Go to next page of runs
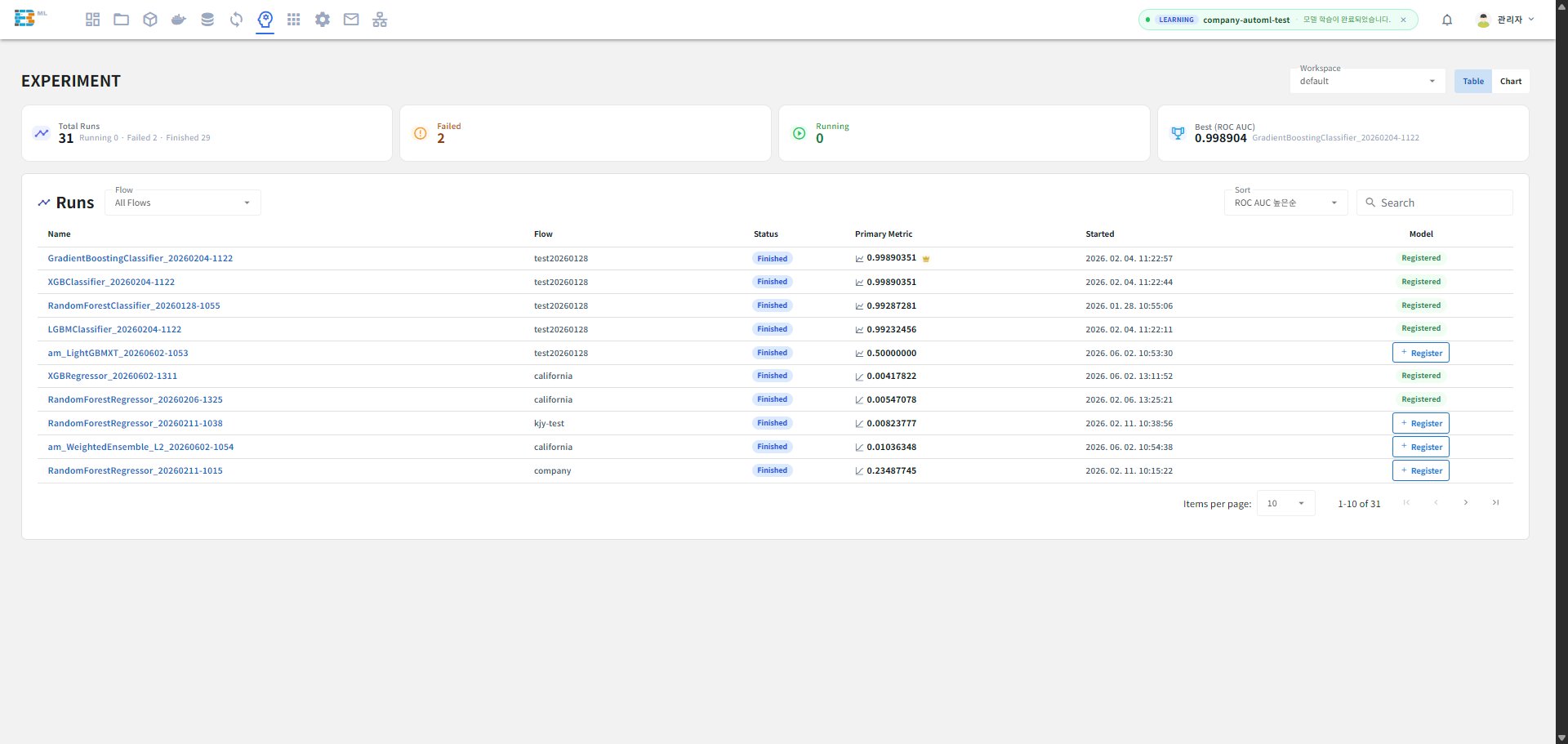Image resolution: width=1568 pixels, height=744 pixels. coord(1466,502)
